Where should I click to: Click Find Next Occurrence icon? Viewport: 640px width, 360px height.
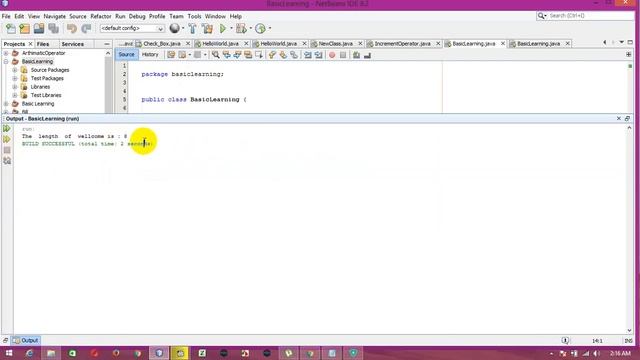[237, 55]
